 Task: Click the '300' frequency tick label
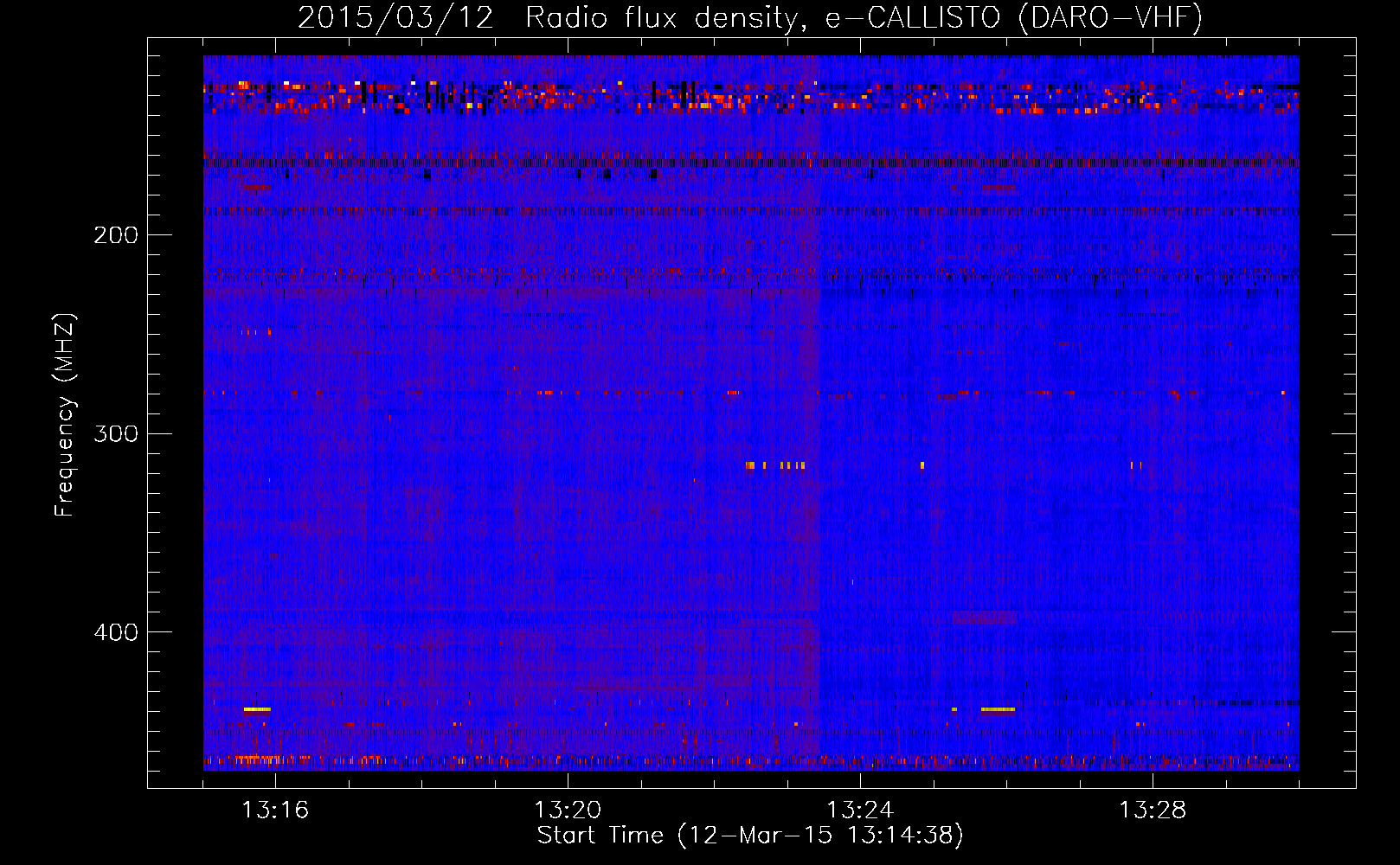tap(116, 433)
